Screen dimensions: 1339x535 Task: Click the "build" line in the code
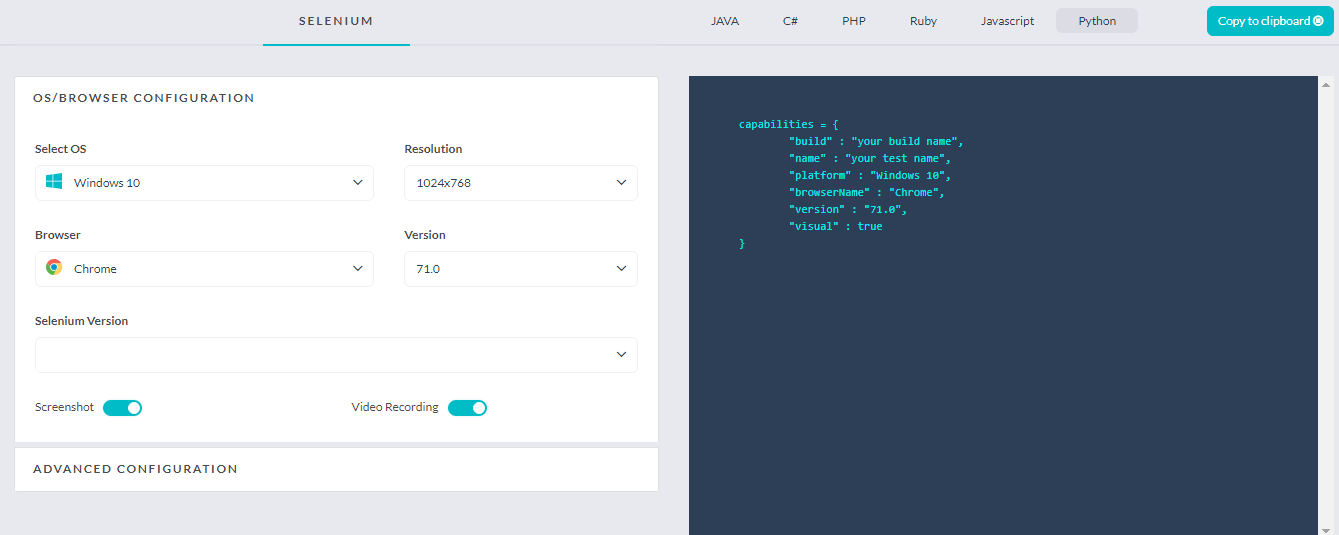click(875, 141)
